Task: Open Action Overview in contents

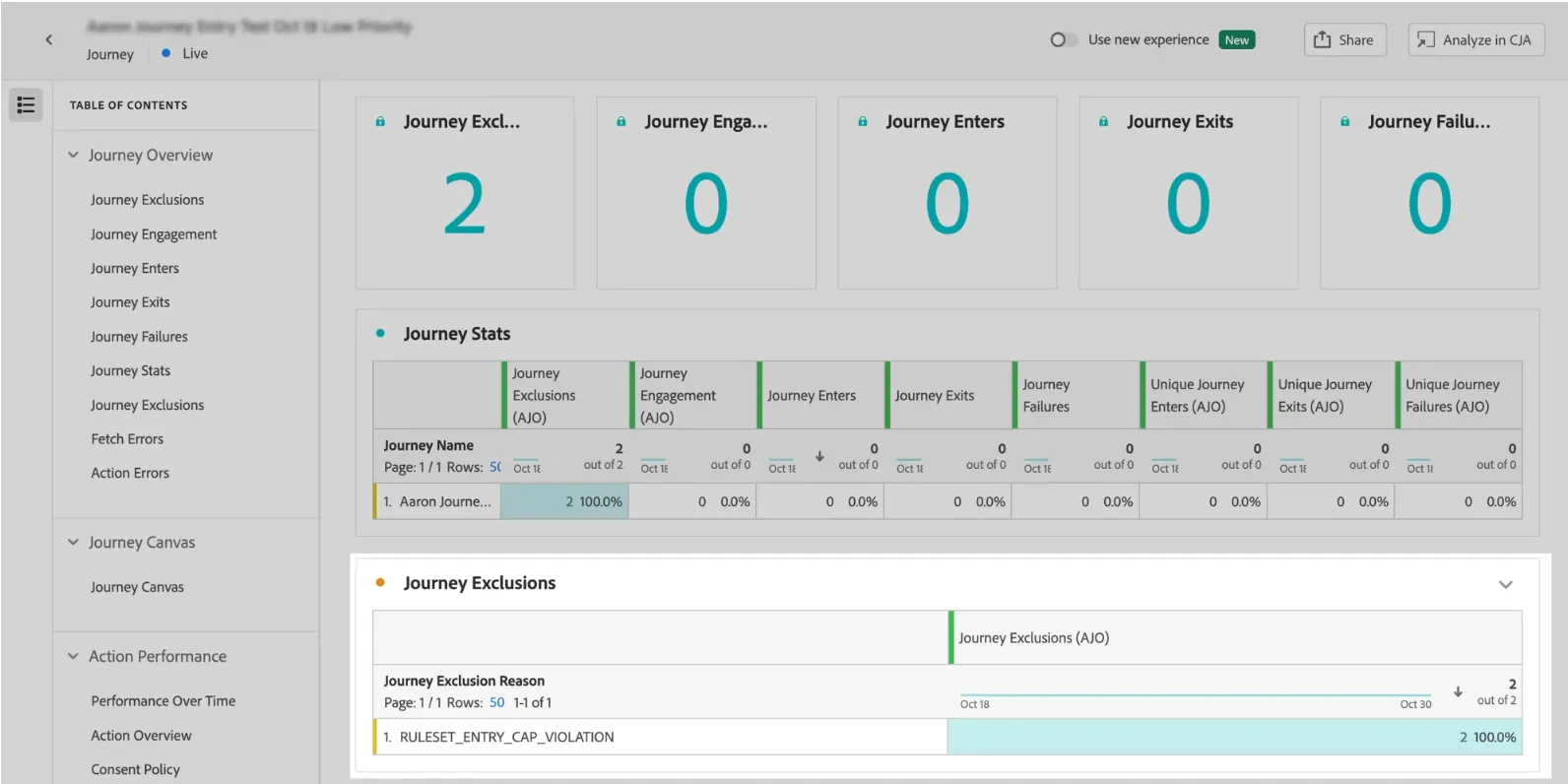Action: point(141,736)
